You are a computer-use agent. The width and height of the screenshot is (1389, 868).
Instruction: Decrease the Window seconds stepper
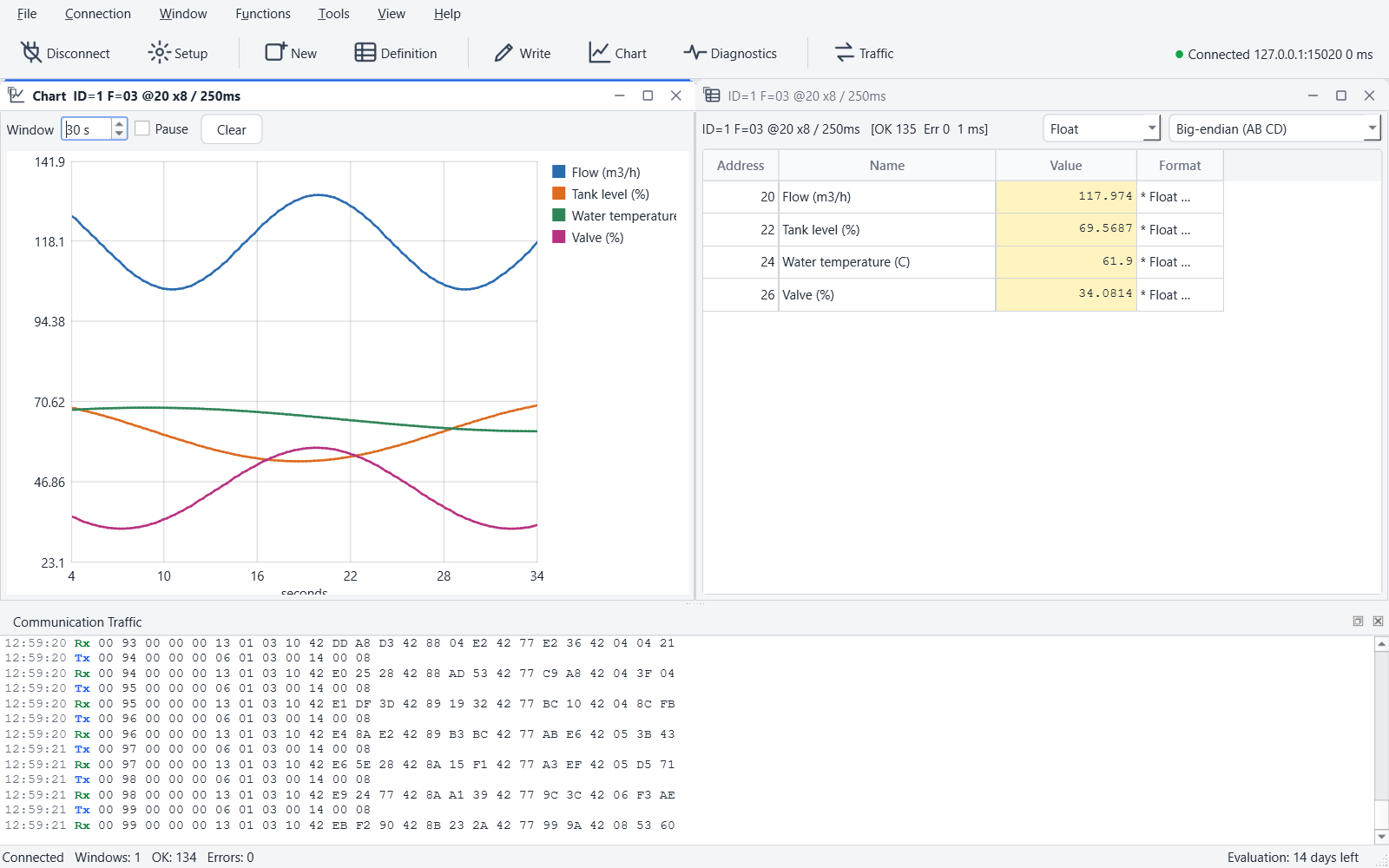[119, 134]
